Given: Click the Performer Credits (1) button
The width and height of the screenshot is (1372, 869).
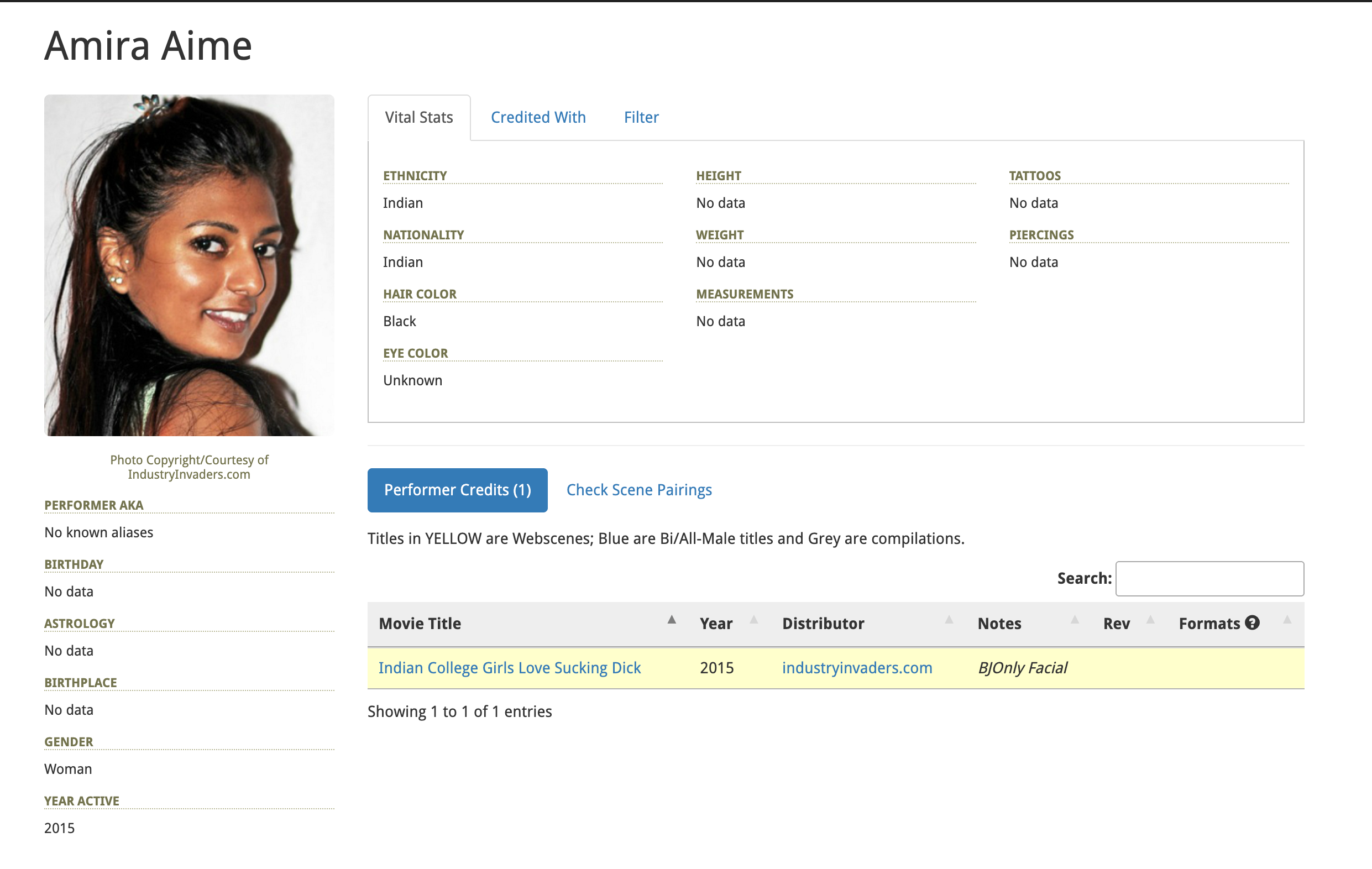Looking at the screenshot, I should click(457, 490).
